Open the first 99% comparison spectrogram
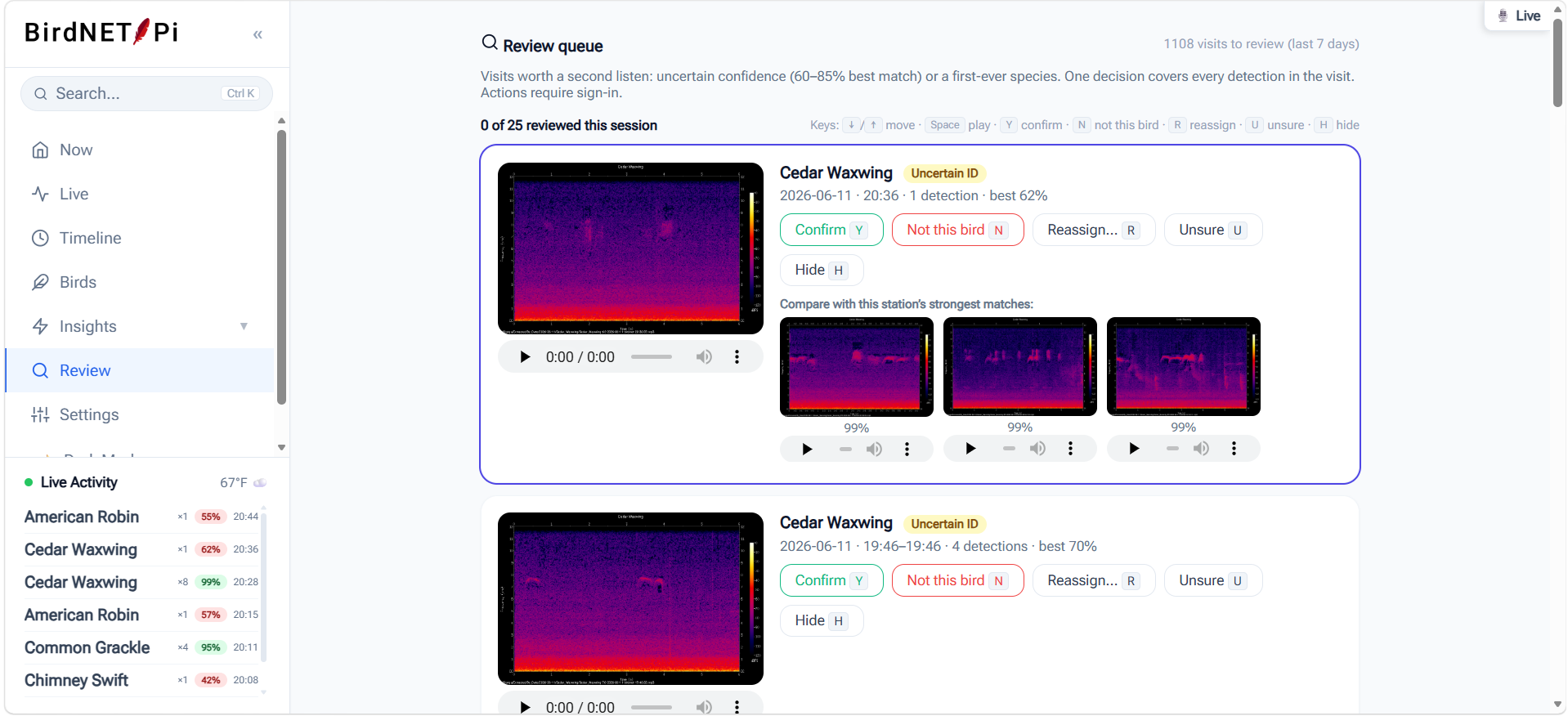The width and height of the screenshot is (1568, 716). pos(857,367)
